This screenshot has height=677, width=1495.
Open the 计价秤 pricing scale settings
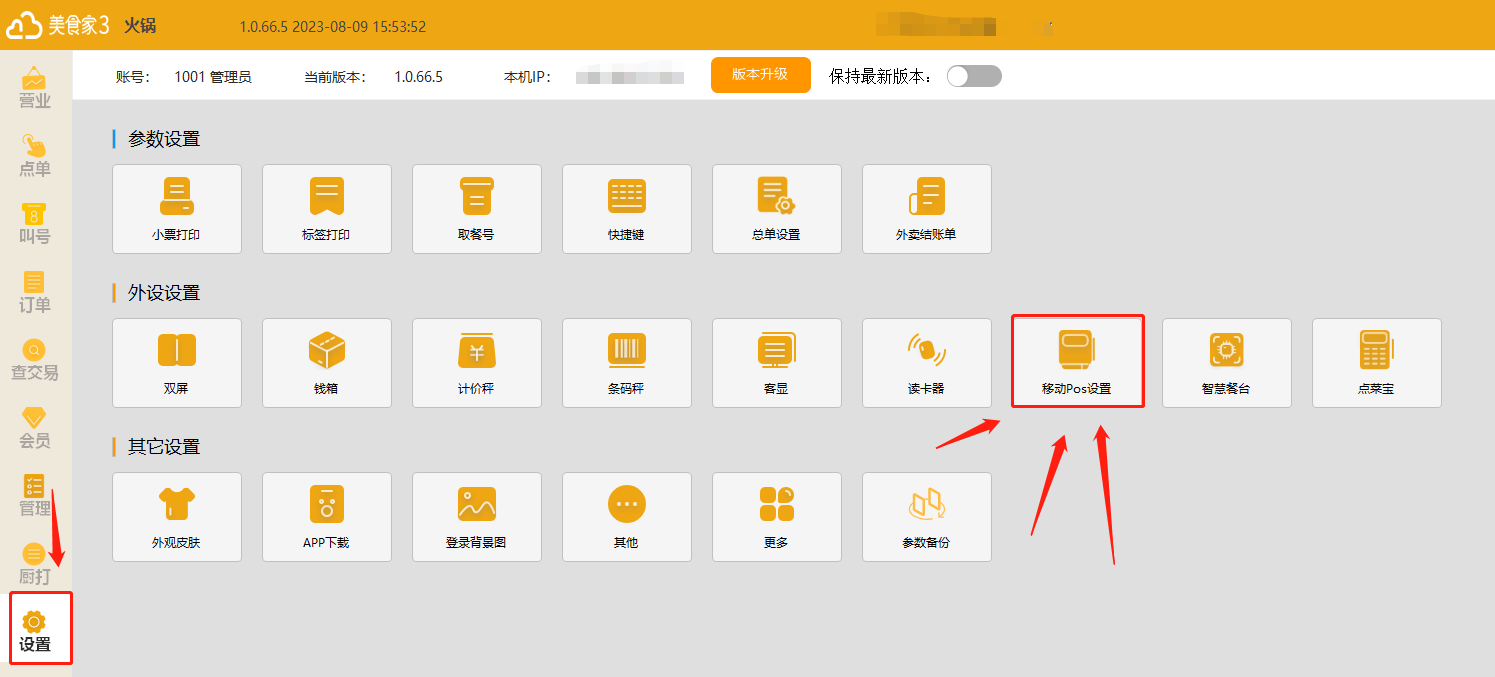pyautogui.click(x=477, y=363)
